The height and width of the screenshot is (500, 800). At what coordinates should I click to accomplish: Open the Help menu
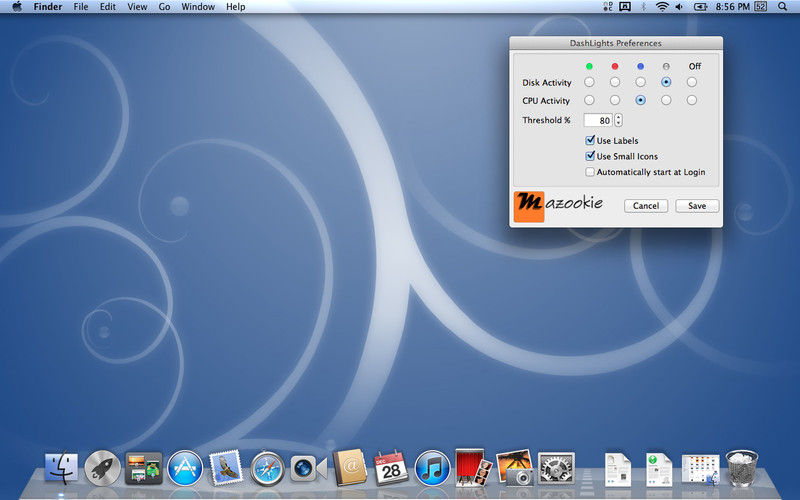(236, 7)
